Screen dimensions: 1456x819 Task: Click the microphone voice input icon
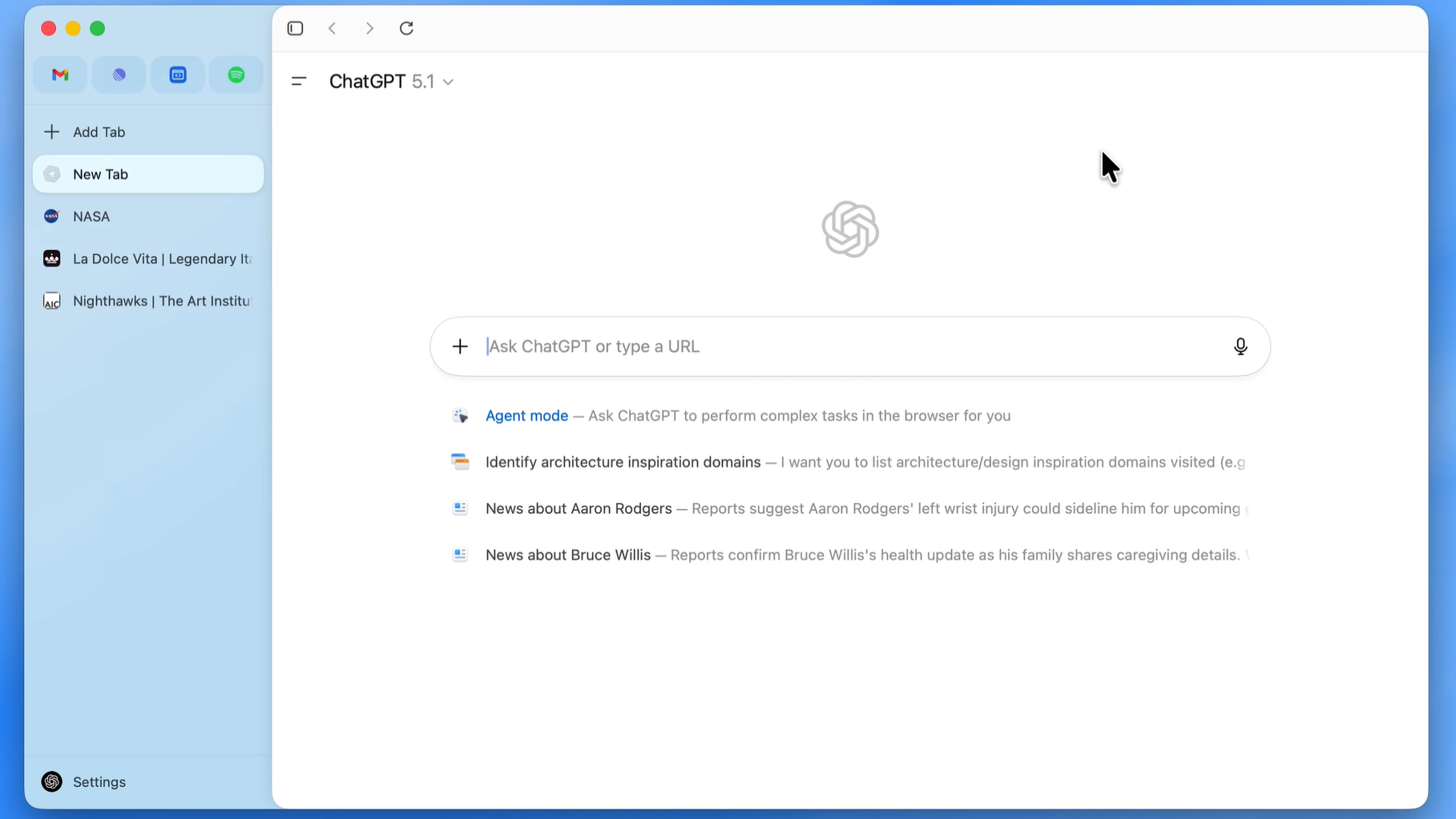click(x=1240, y=346)
